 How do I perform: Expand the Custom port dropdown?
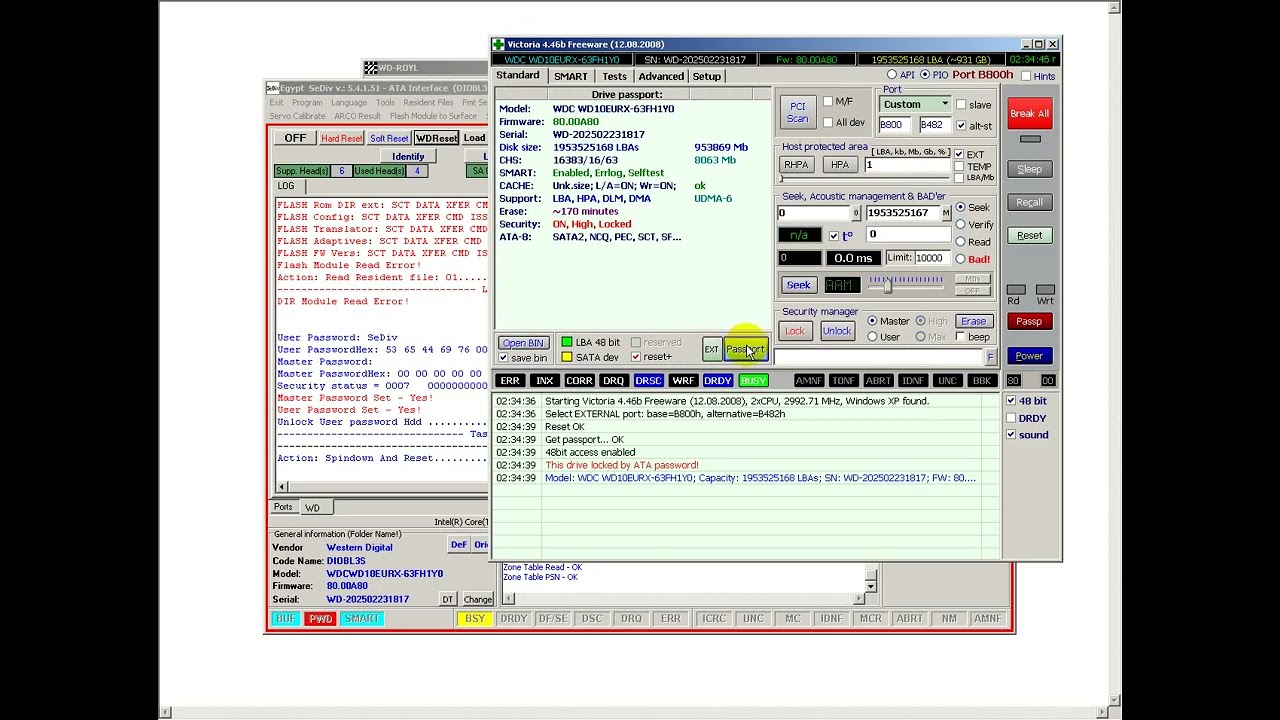944,105
